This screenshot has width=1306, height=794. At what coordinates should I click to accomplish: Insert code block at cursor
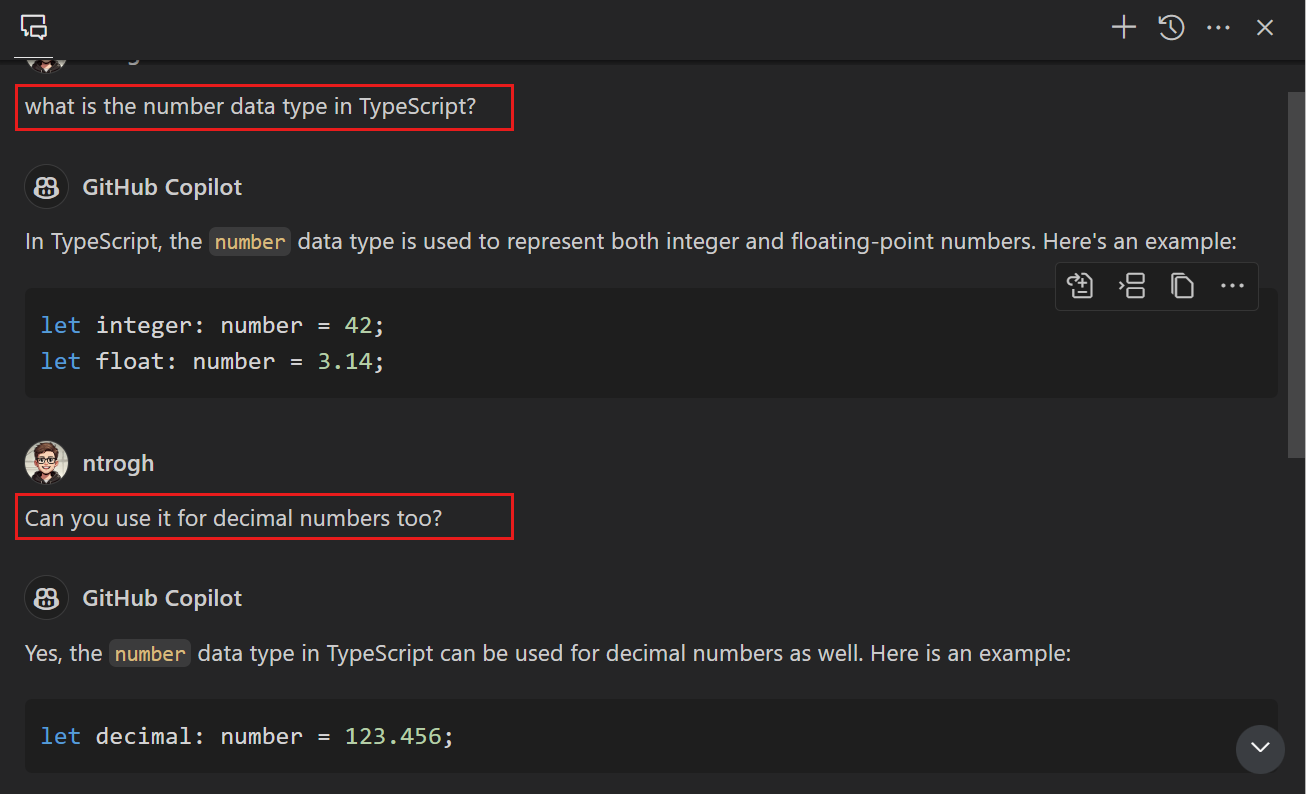[x=1131, y=287]
